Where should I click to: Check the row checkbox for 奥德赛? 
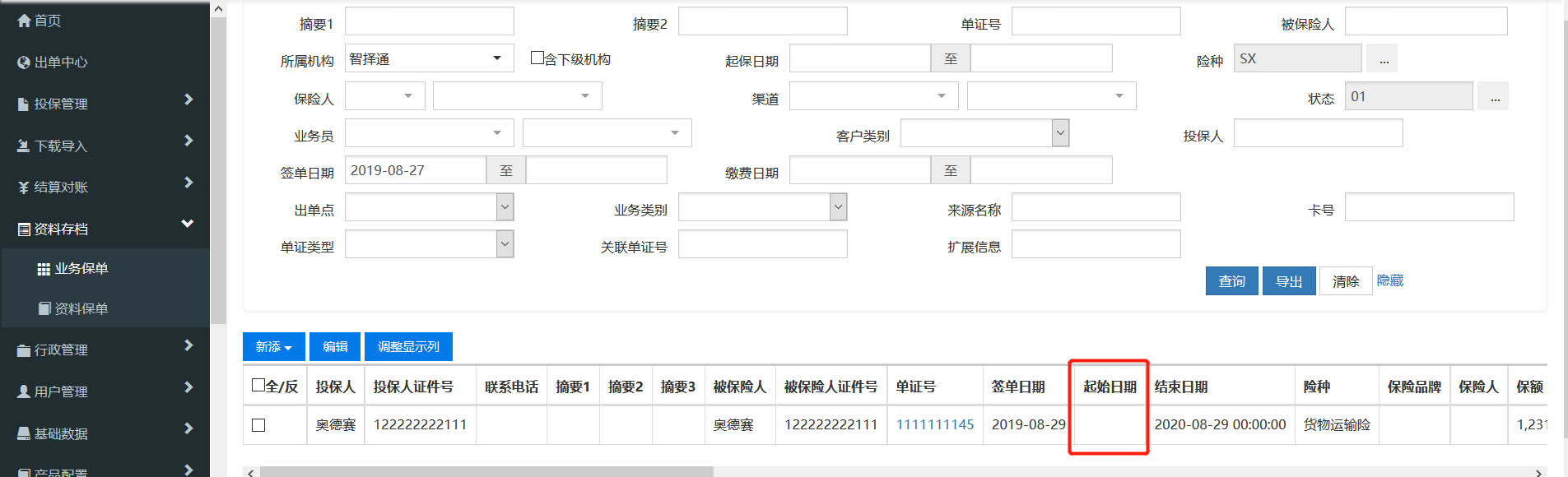(258, 425)
